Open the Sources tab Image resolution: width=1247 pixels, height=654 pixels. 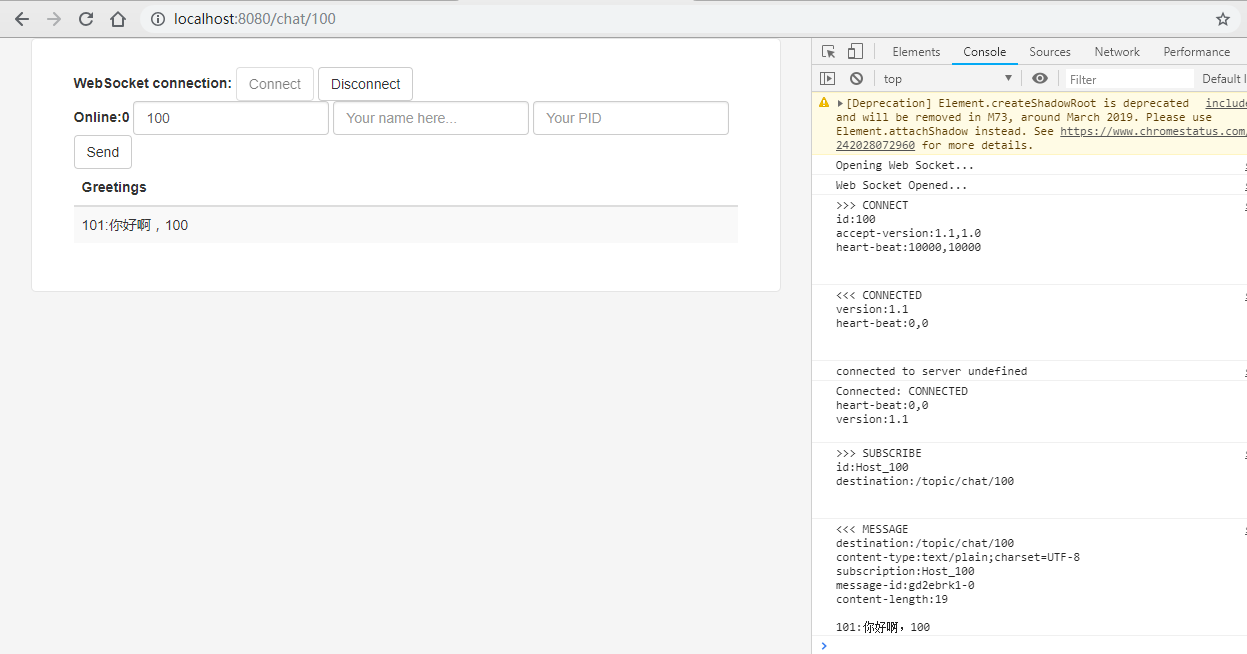[x=1050, y=52]
